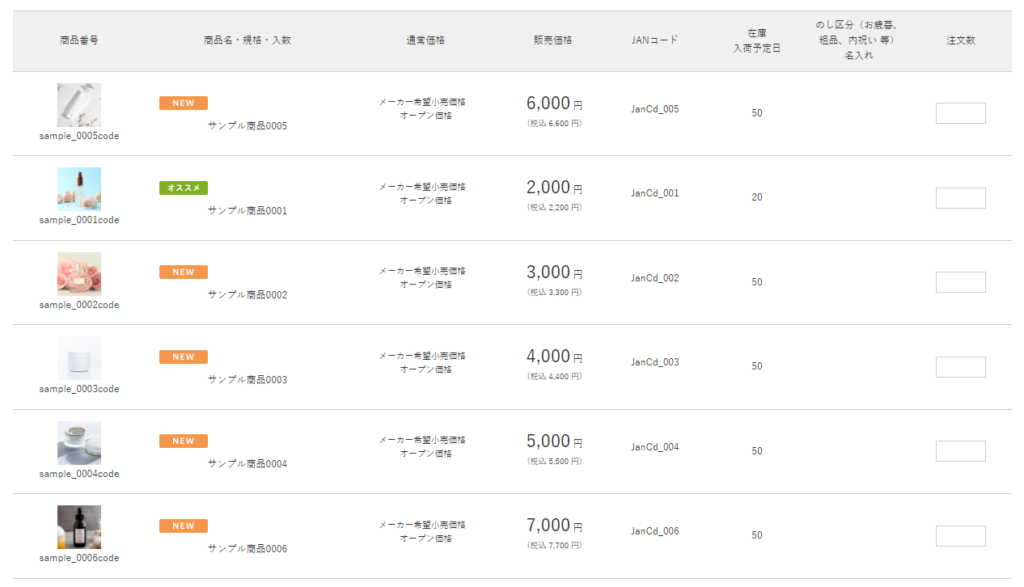Focus the quantity input for JanCd_001

(x=960, y=198)
